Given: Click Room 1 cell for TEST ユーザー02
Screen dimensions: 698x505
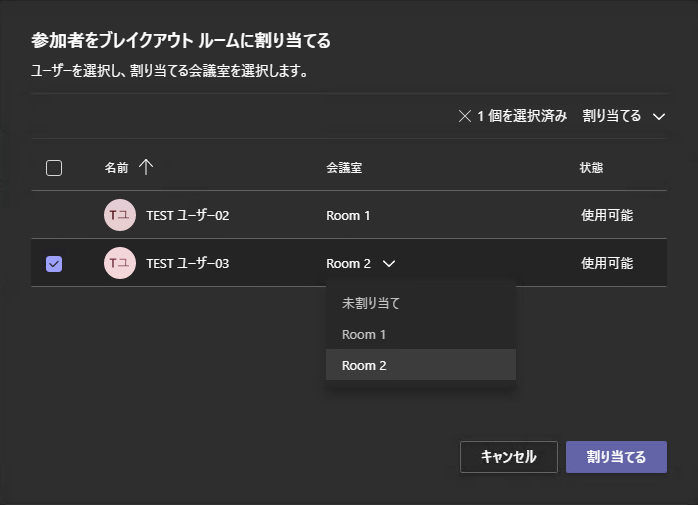Looking at the screenshot, I should pos(348,215).
